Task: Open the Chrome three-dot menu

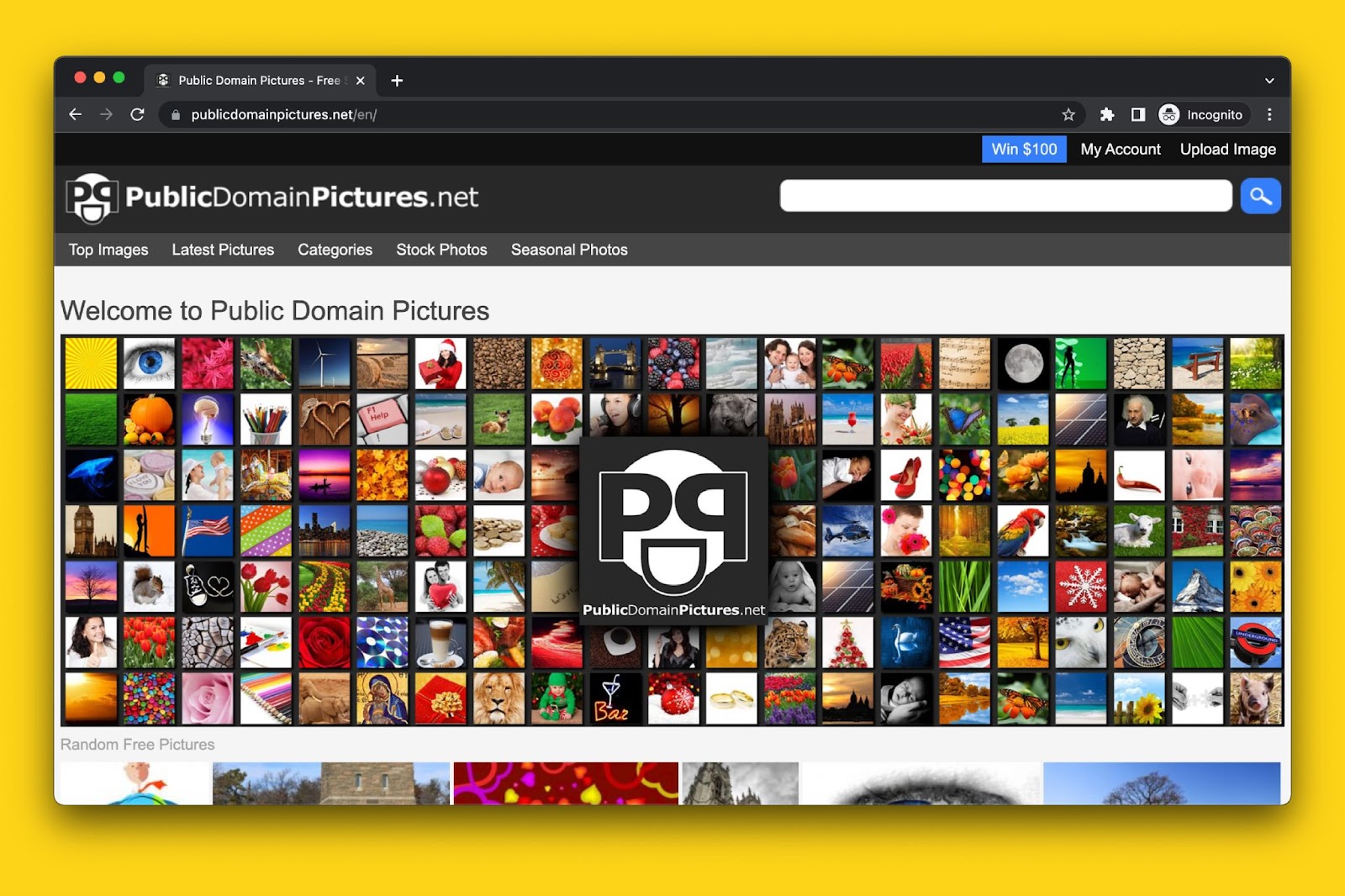Action: click(1269, 114)
